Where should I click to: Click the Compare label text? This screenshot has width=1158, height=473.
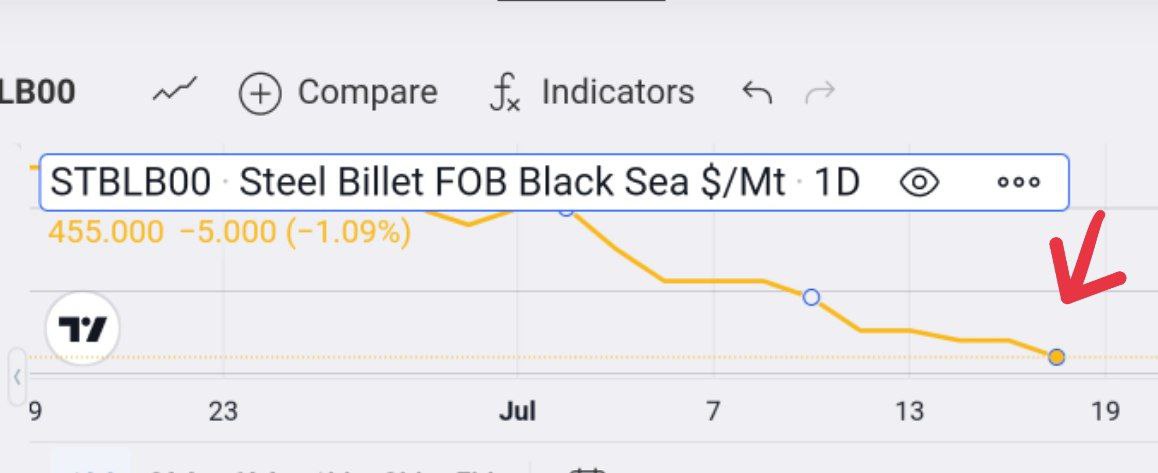pos(367,92)
